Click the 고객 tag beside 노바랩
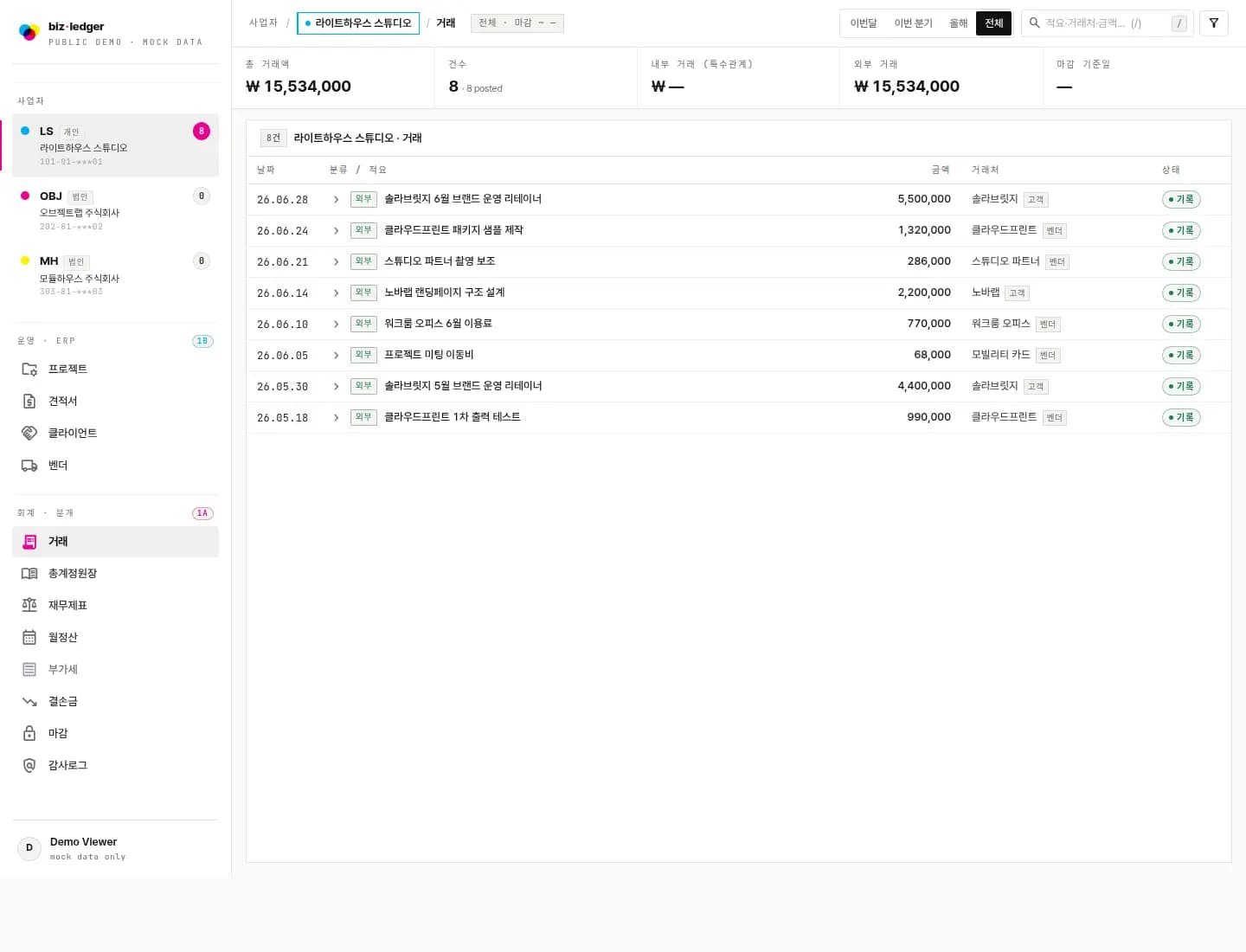Screen dimensions: 1246x952 point(1017,293)
